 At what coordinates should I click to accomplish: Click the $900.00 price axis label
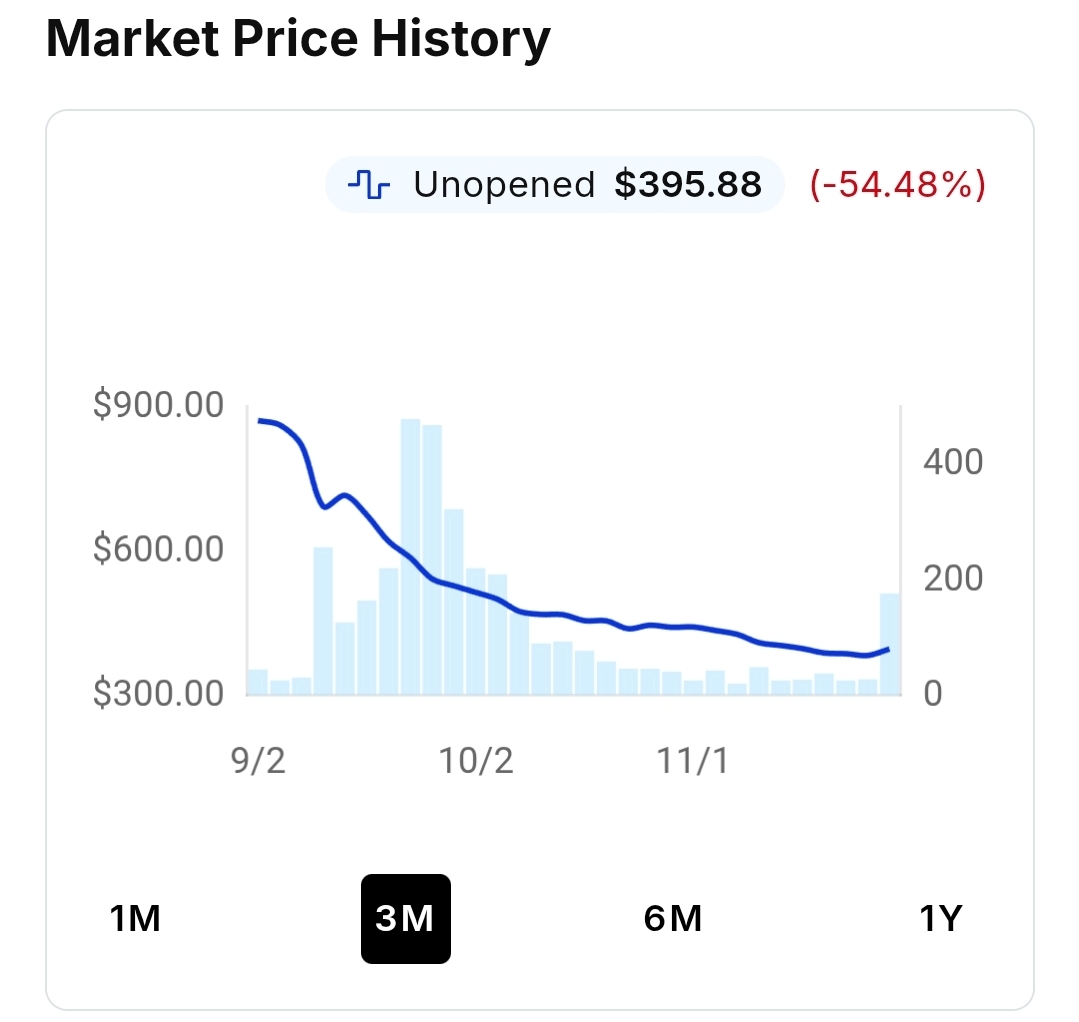(158, 405)
